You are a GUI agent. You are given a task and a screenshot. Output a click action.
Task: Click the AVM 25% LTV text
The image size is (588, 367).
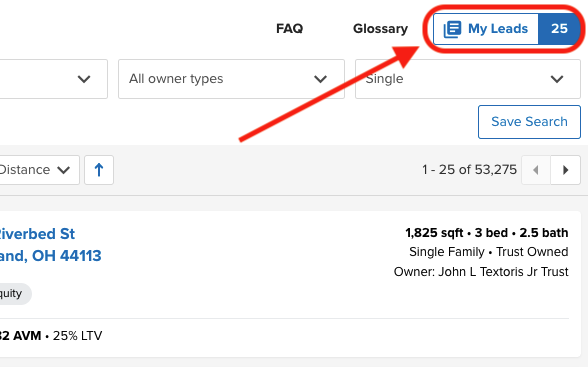(x=51, y=336)
